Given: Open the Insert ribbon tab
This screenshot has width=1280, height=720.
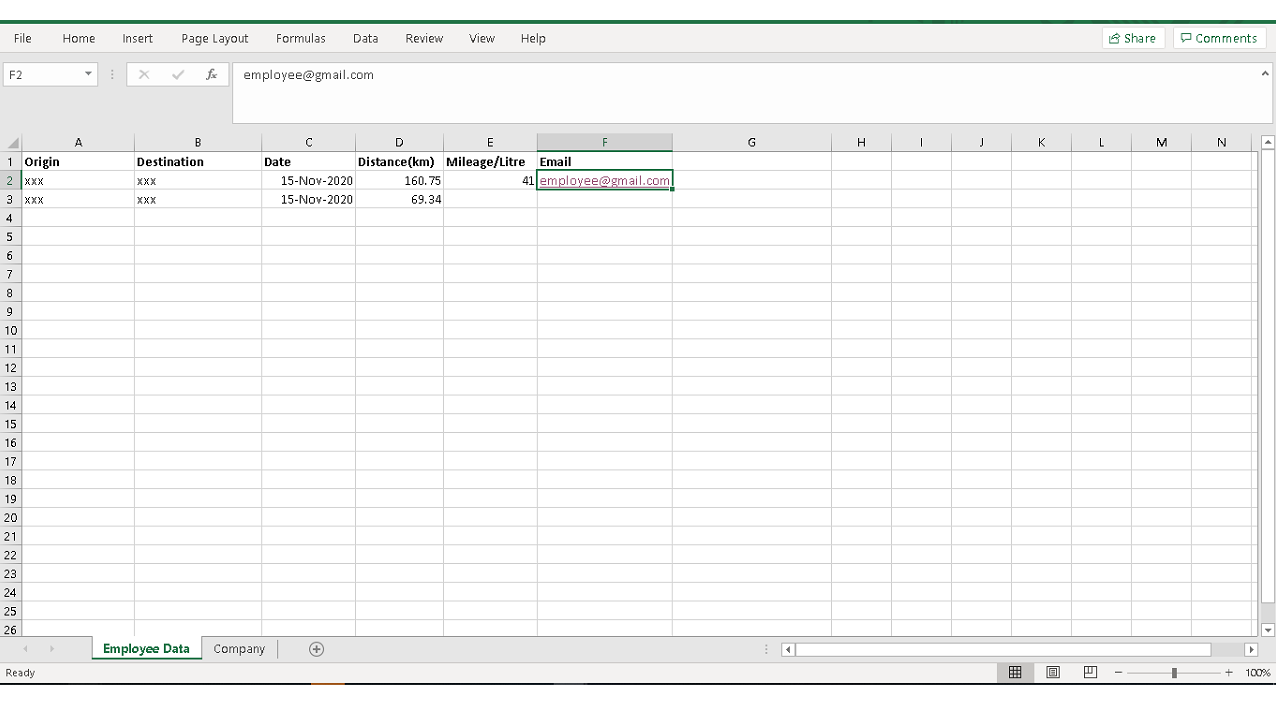Looking at the screenshot, I should tap(138, 38).
